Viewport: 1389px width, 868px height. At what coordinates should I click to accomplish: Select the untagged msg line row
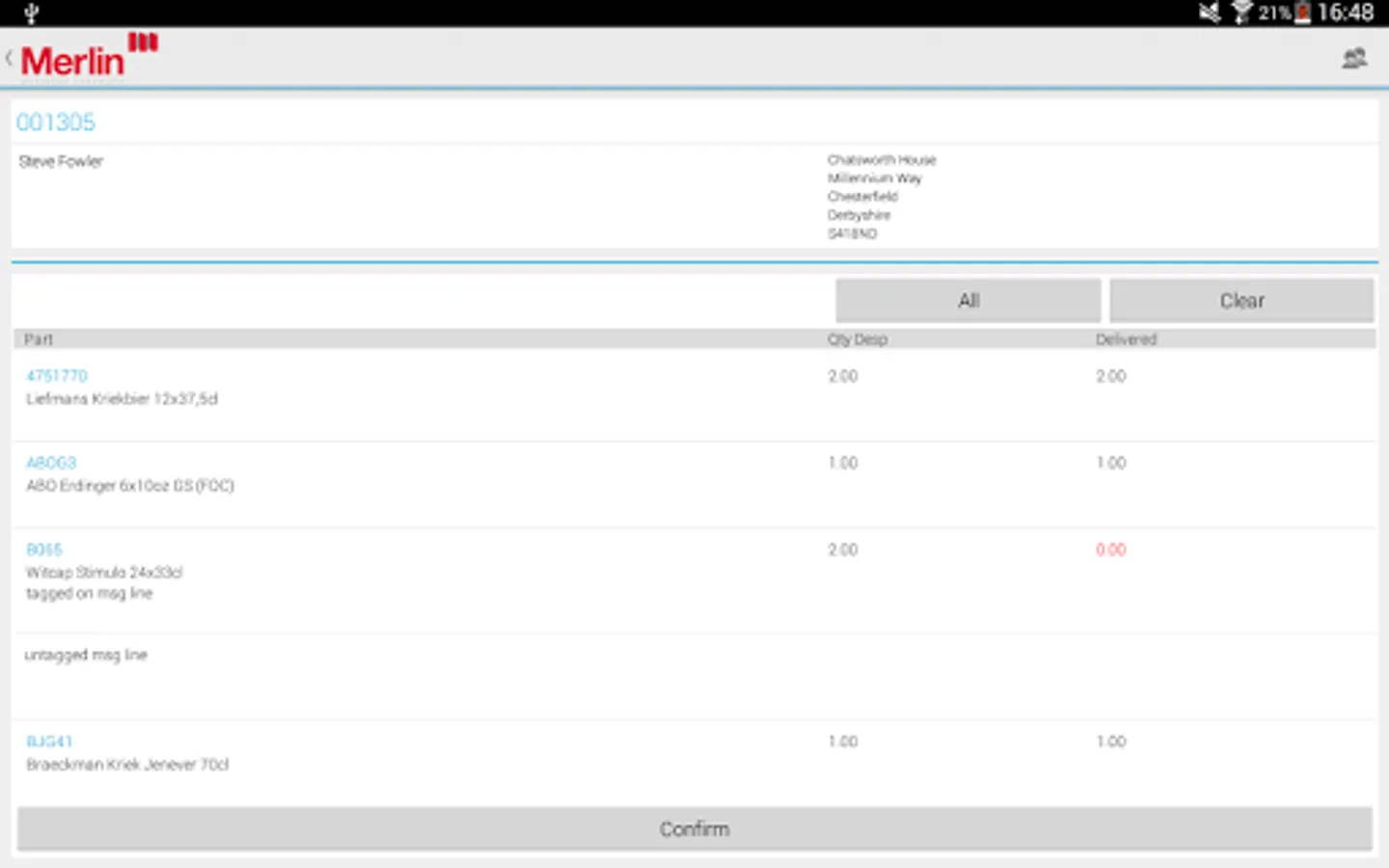point(86,654)
